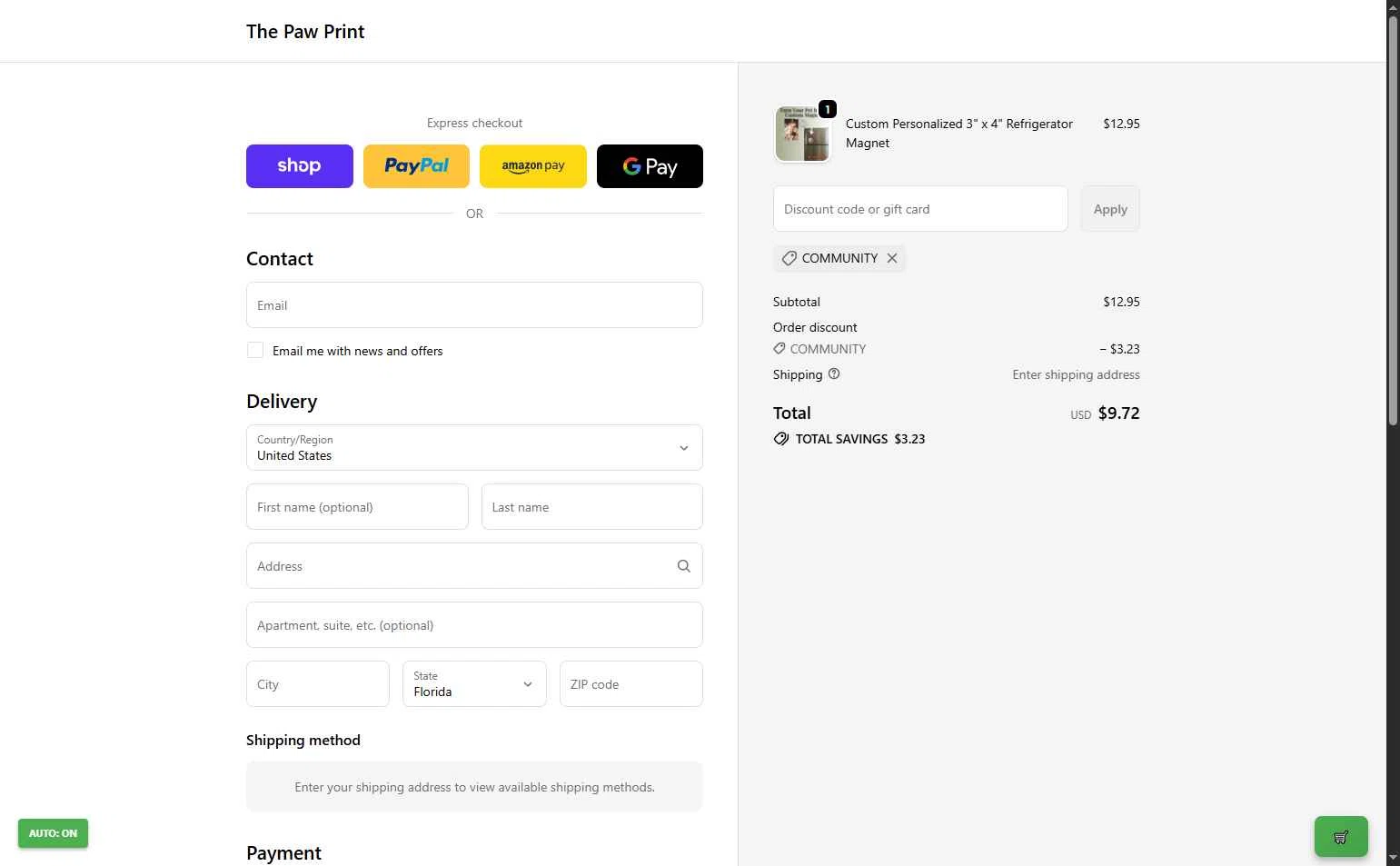Click the Order discount COMMUNITY tag icon

(779, 348)
